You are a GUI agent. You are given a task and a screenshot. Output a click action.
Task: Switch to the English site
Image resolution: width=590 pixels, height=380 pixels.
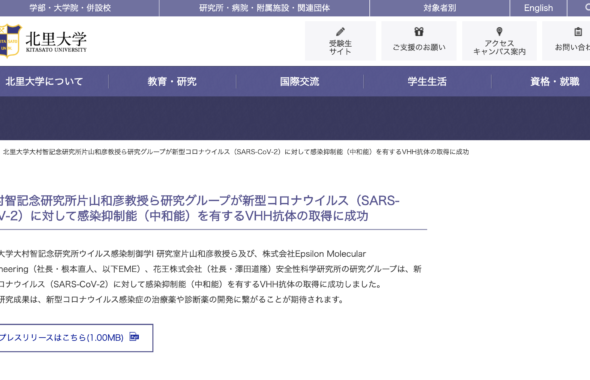(x=538, y=8)
